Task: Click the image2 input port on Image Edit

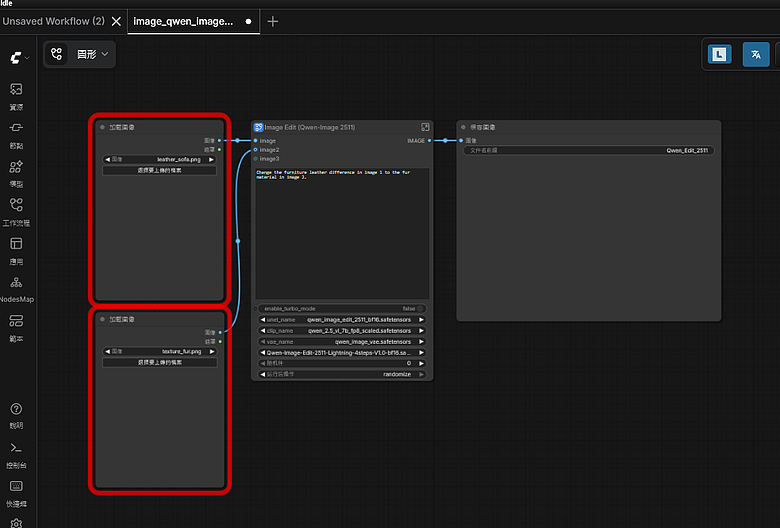Action: (256, 150)
